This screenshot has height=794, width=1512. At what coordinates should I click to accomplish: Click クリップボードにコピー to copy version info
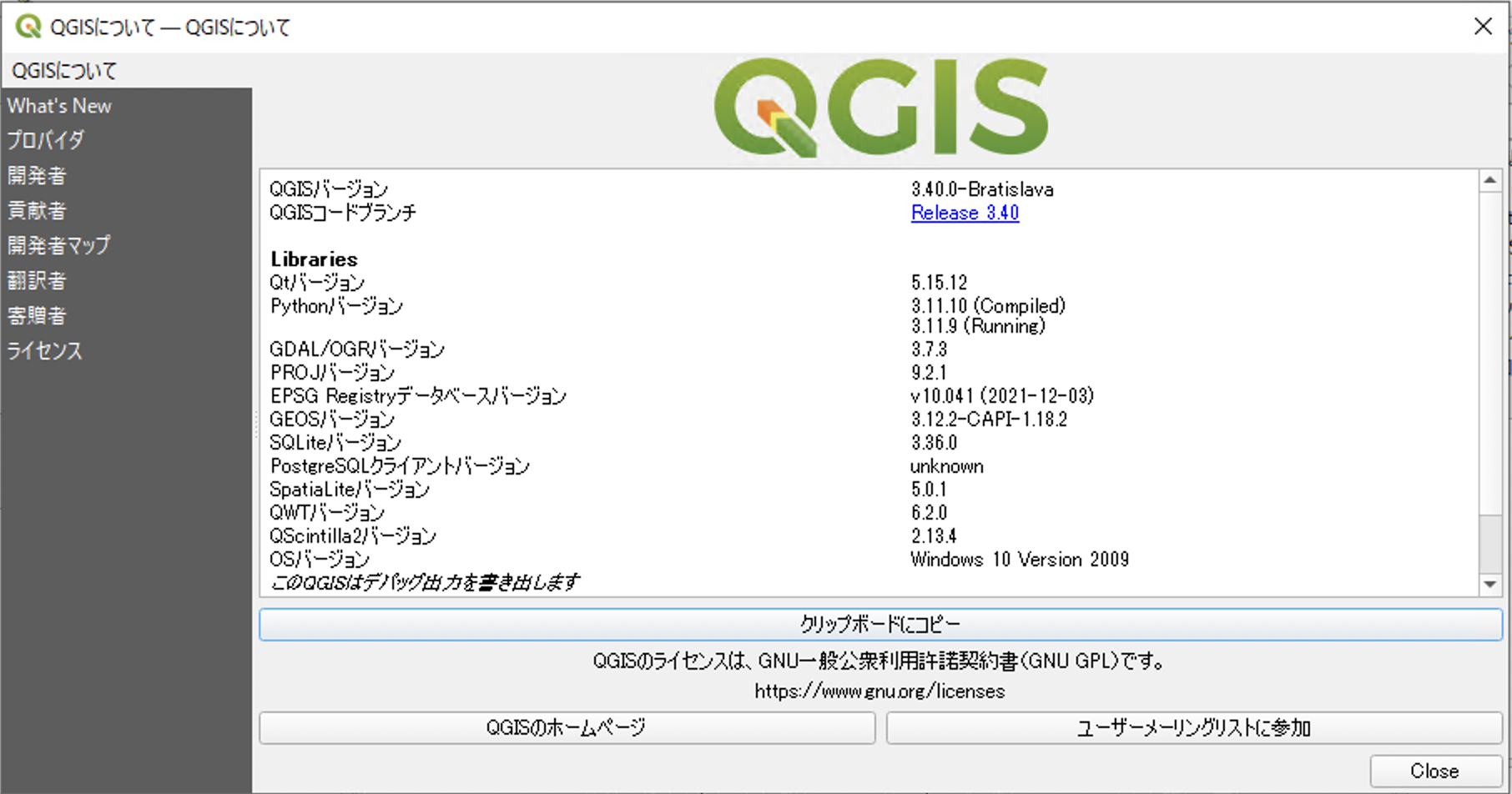[880, 623]
